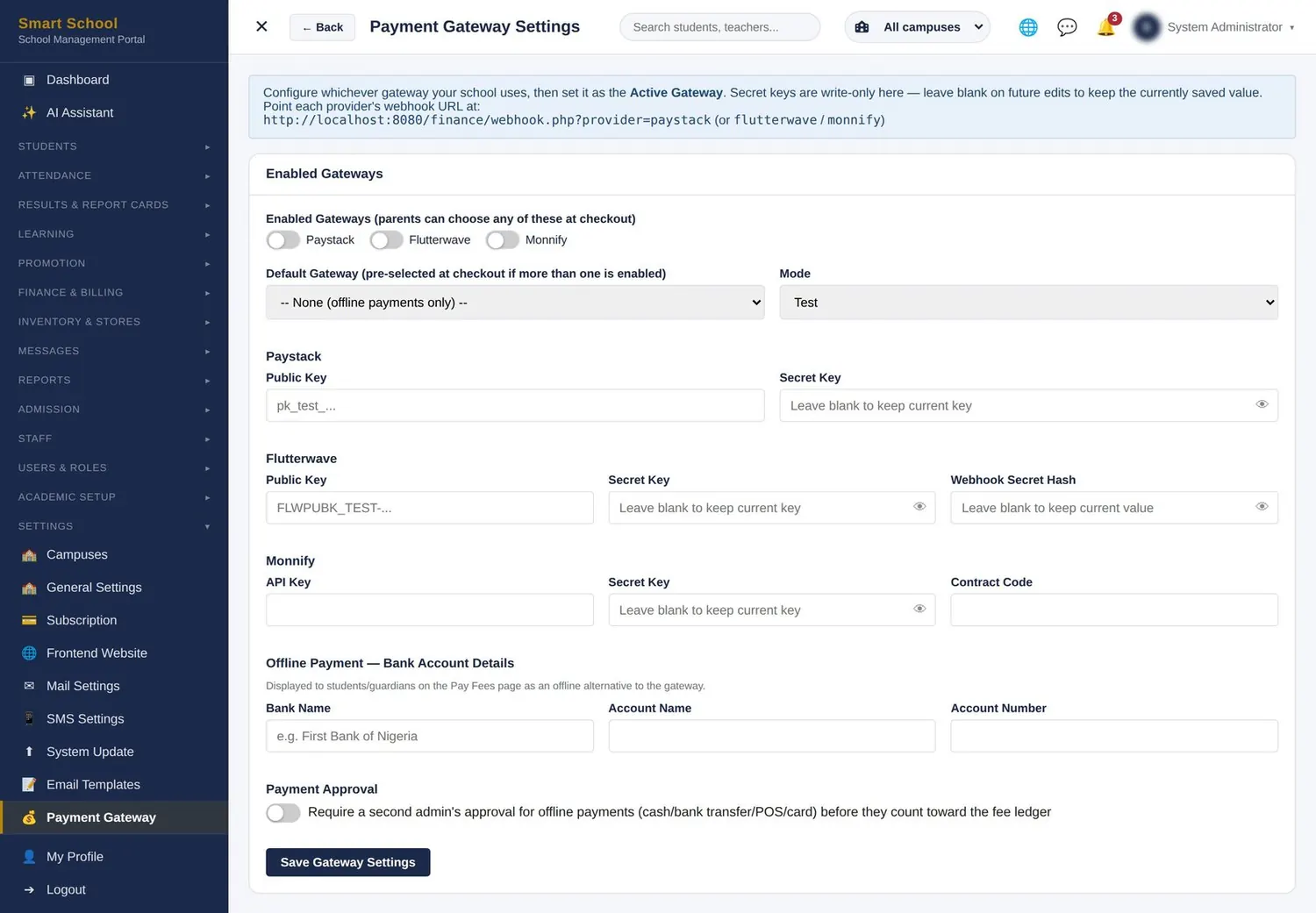Click the Email Templates notepad icon
Screen dimensions: 1316x913
click(x=29, y=784)
